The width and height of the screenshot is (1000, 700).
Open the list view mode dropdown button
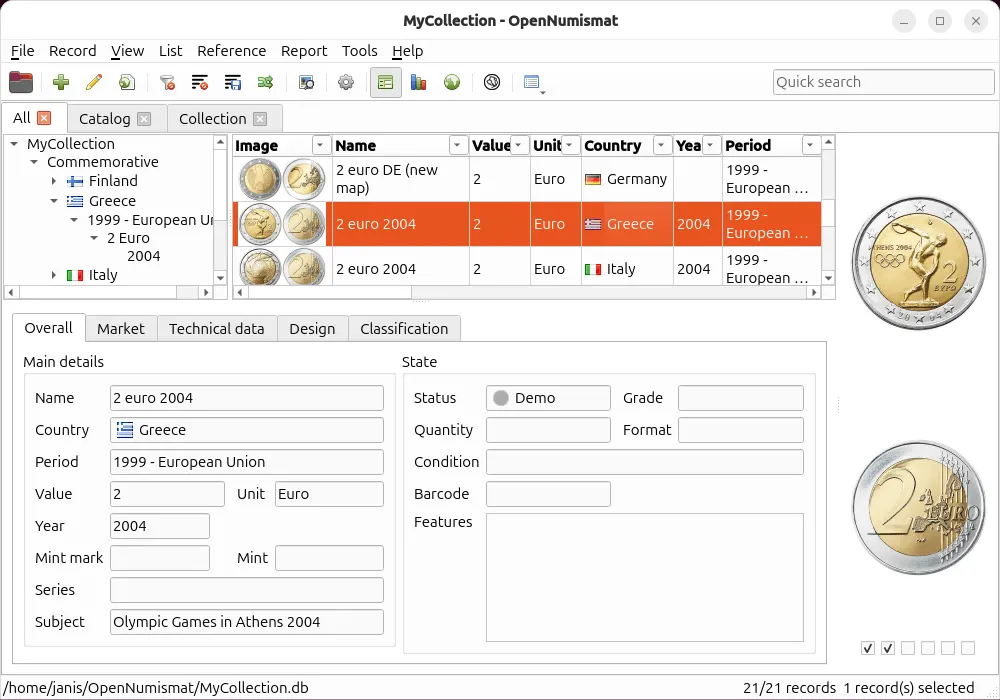pos(533,83)
